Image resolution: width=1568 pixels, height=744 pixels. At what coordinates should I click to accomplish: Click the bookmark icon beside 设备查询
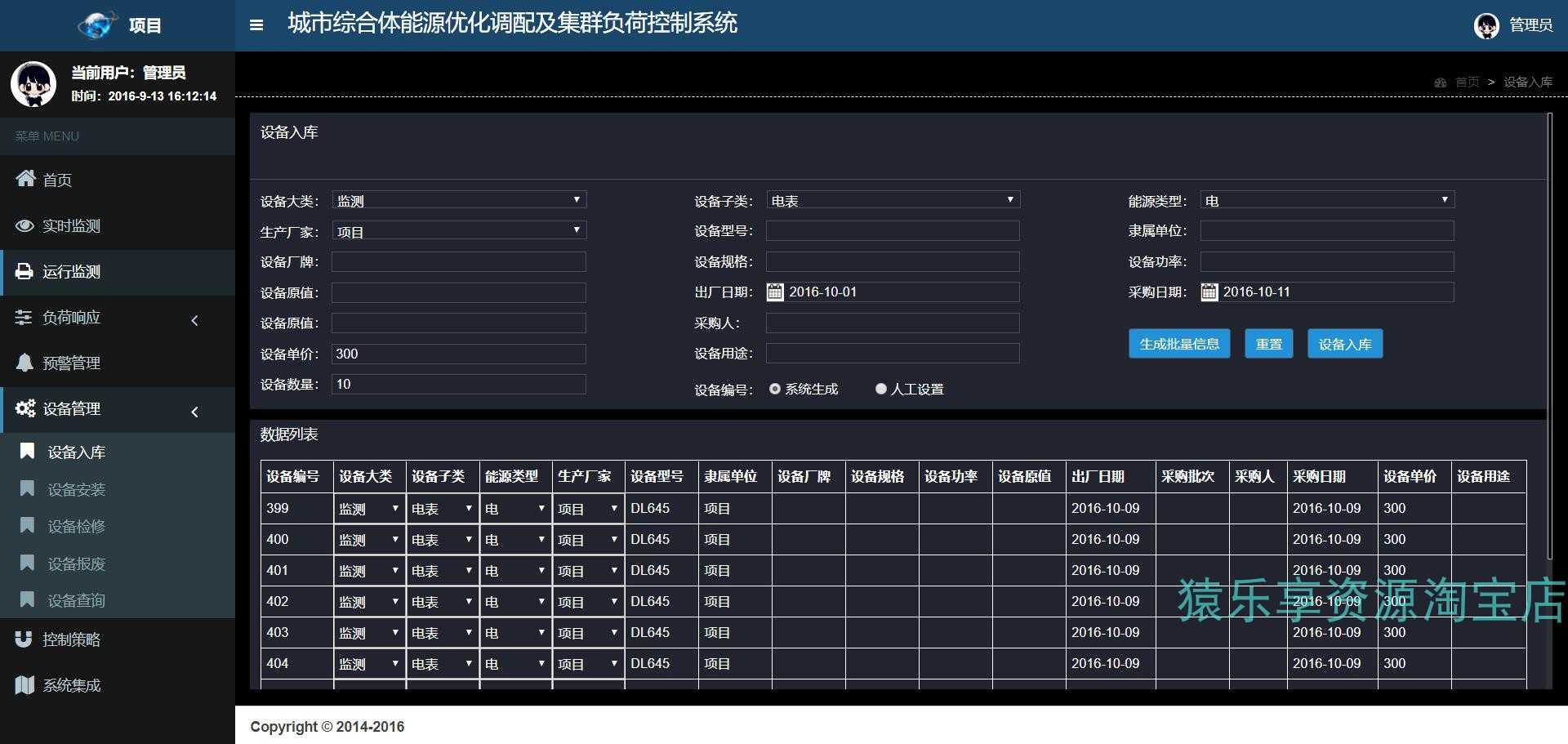(27, 599)
